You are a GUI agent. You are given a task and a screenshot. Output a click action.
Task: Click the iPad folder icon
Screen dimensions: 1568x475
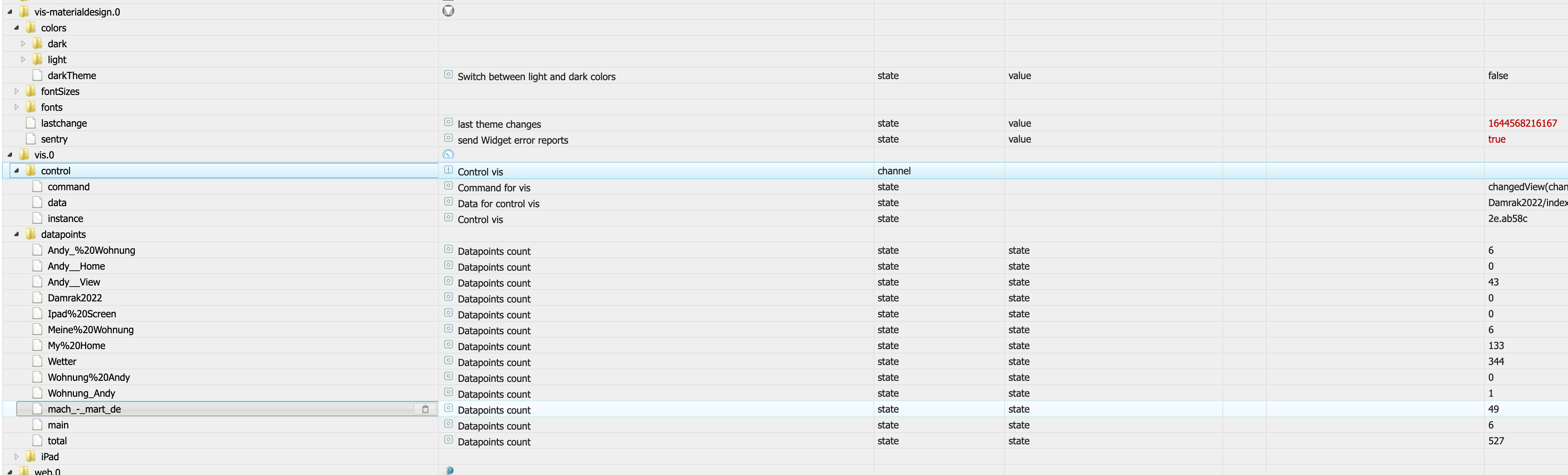coord(31,456)
